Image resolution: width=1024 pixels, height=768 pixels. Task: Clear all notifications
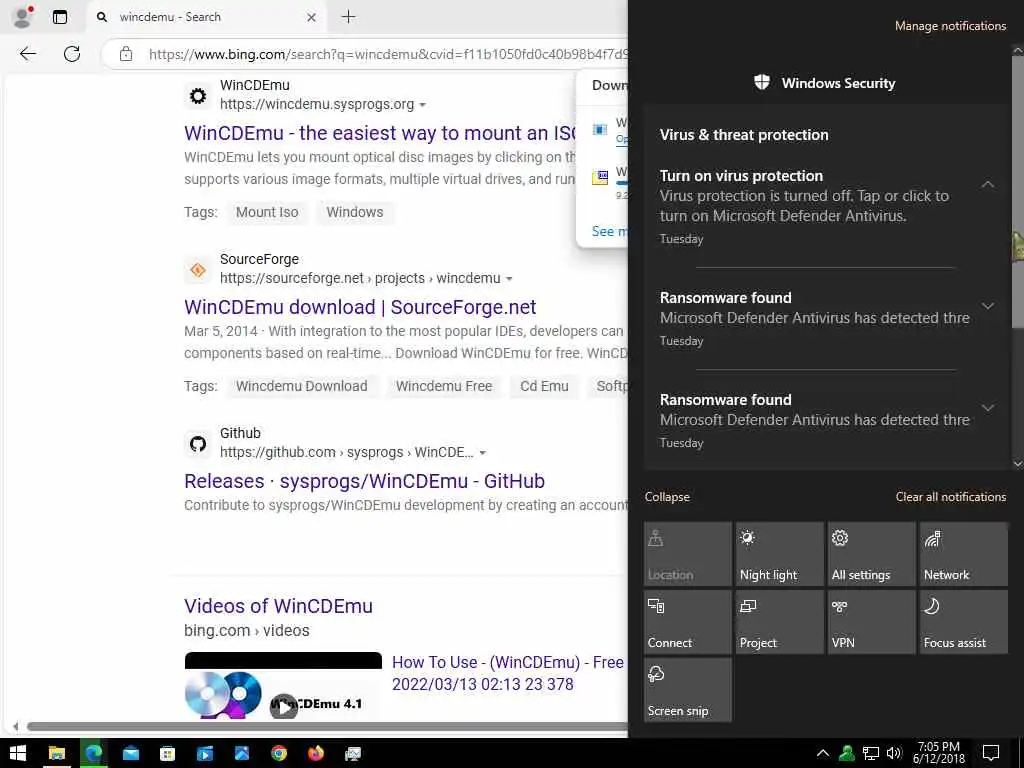click(950, 497)
